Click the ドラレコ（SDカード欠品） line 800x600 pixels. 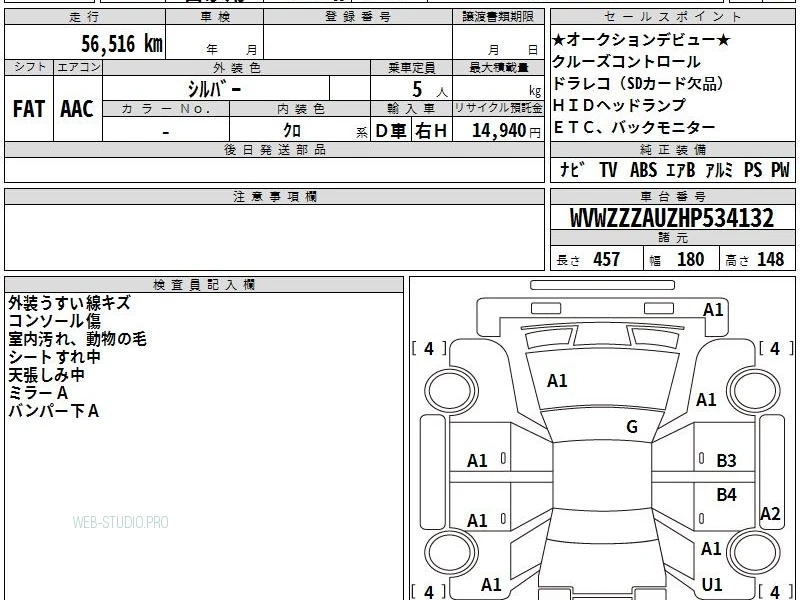pyautogui.click(x=638, y=83)
